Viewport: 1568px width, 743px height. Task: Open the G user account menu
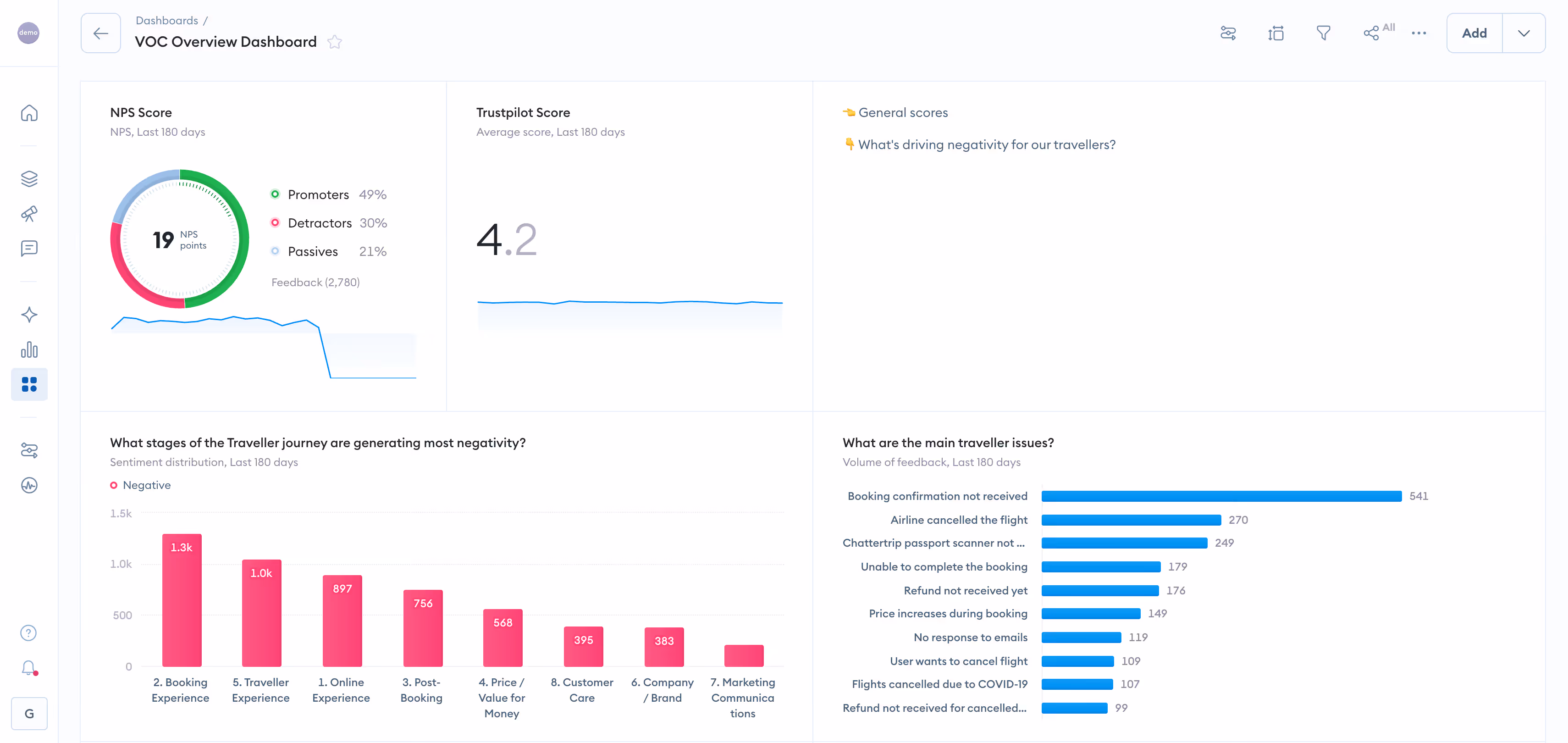(x=29, y=714)
